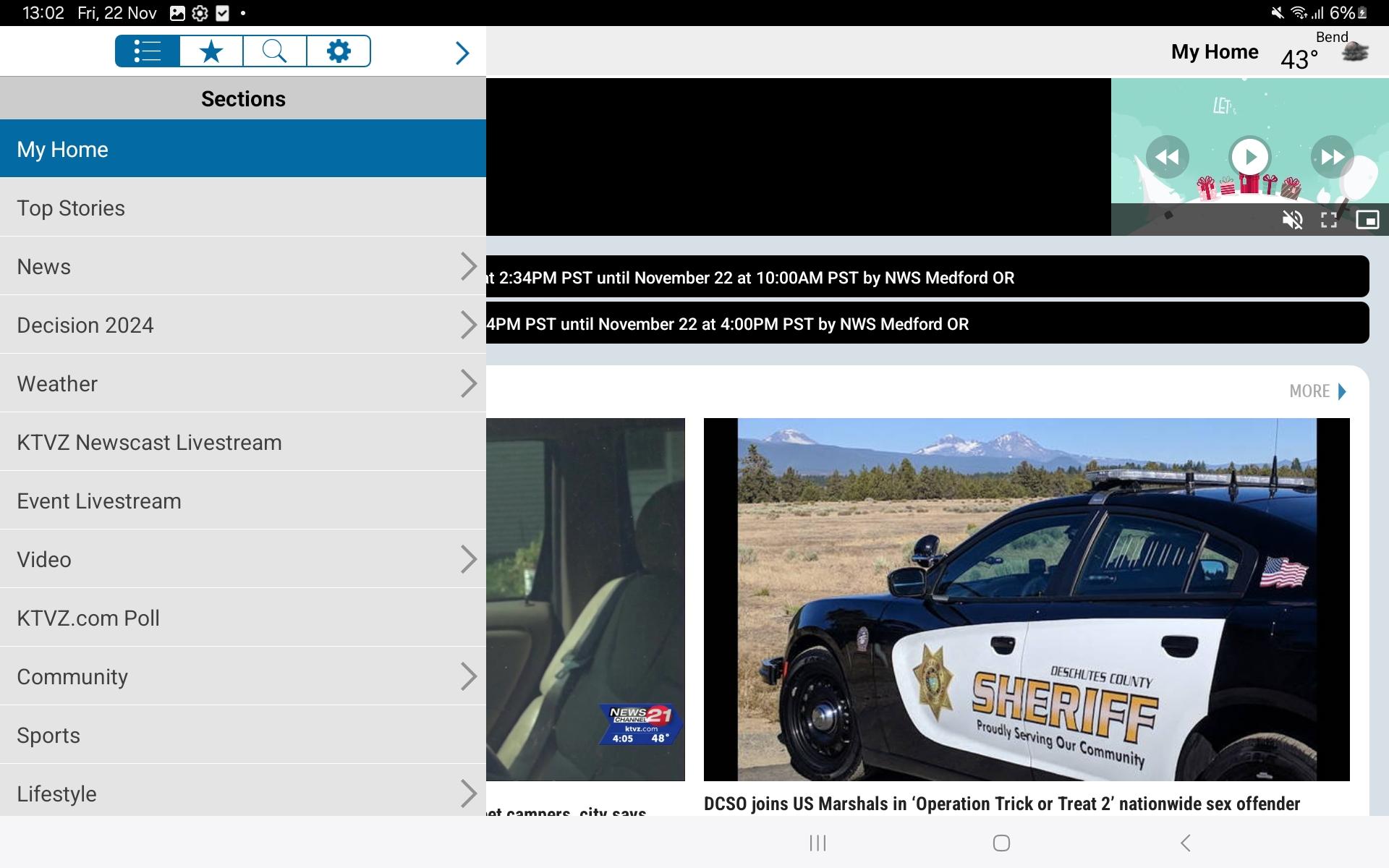Tap the My Home header title
1389x868 pixels.
pyautogui.click(x=1215, y=52)
